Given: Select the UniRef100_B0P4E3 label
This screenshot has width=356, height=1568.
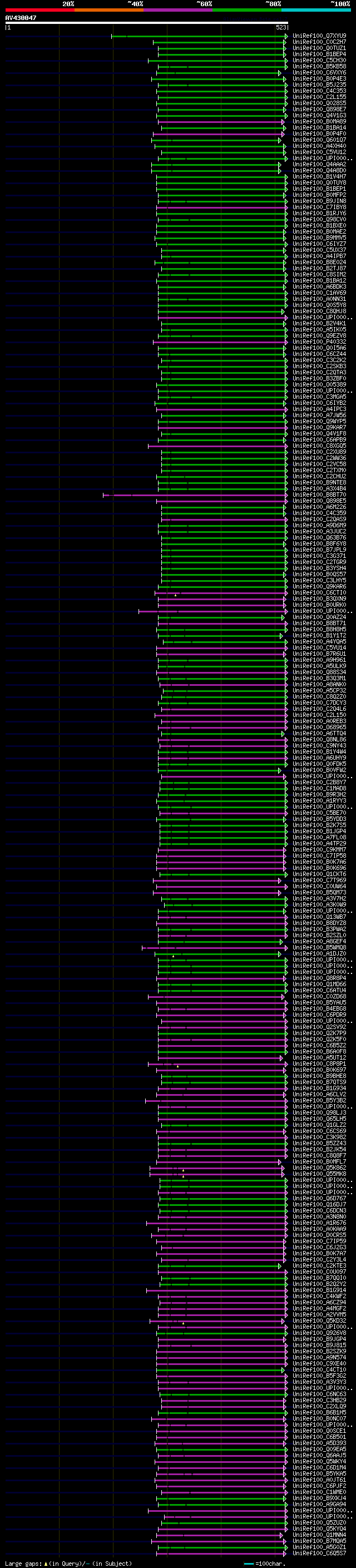Looking at the screenshot, I should tap(319, 78).
